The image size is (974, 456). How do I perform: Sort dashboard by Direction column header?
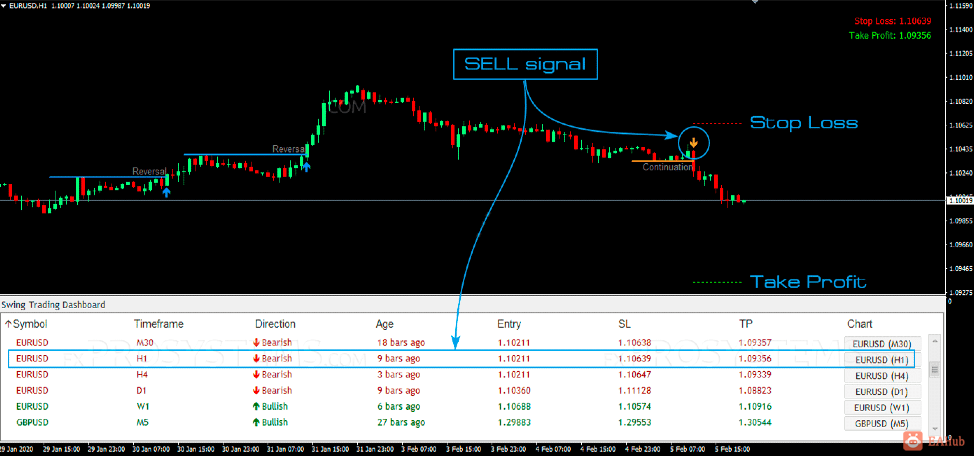coord(275,324)
